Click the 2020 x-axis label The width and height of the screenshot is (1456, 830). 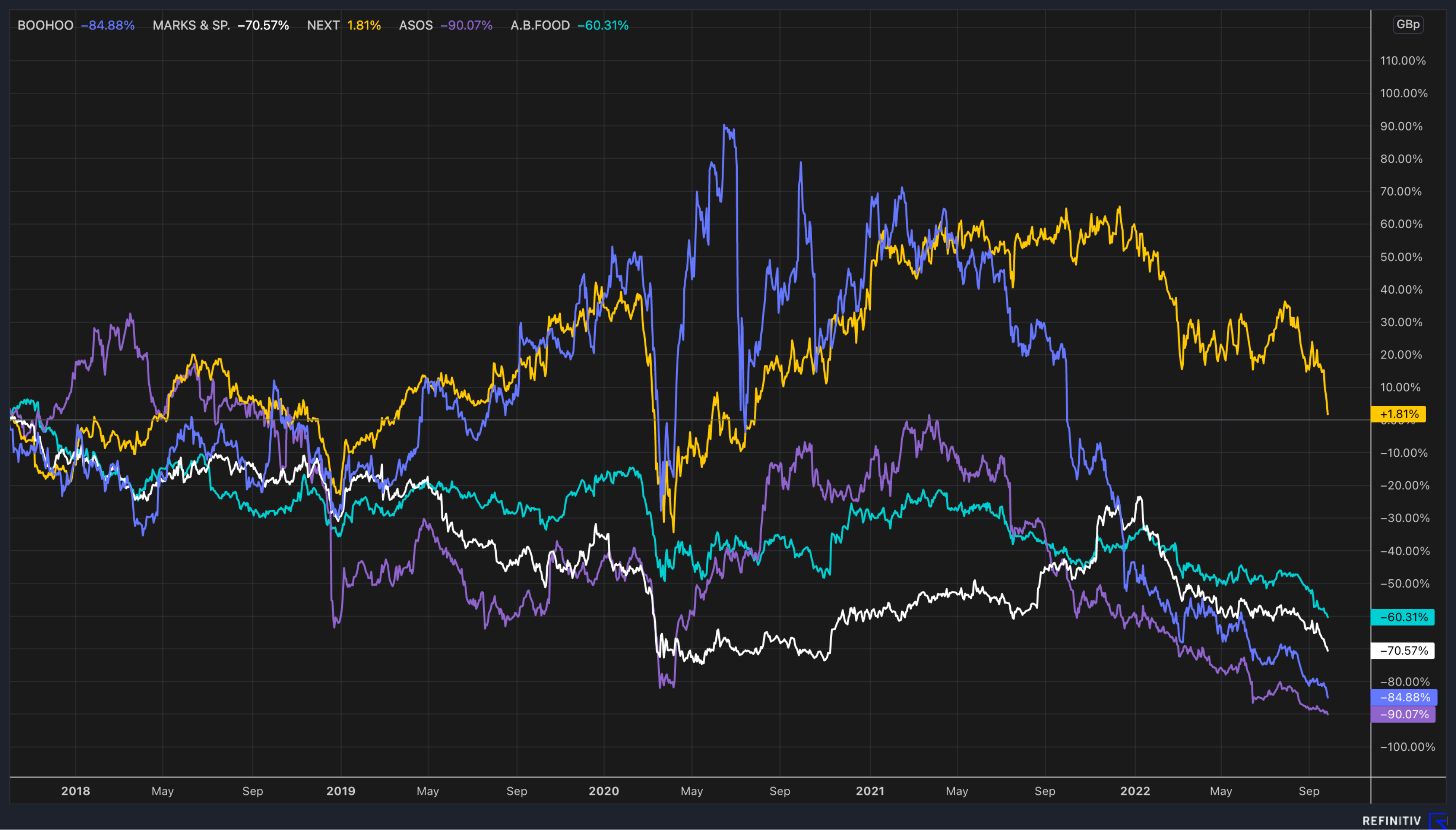click(x=604, y=791)
